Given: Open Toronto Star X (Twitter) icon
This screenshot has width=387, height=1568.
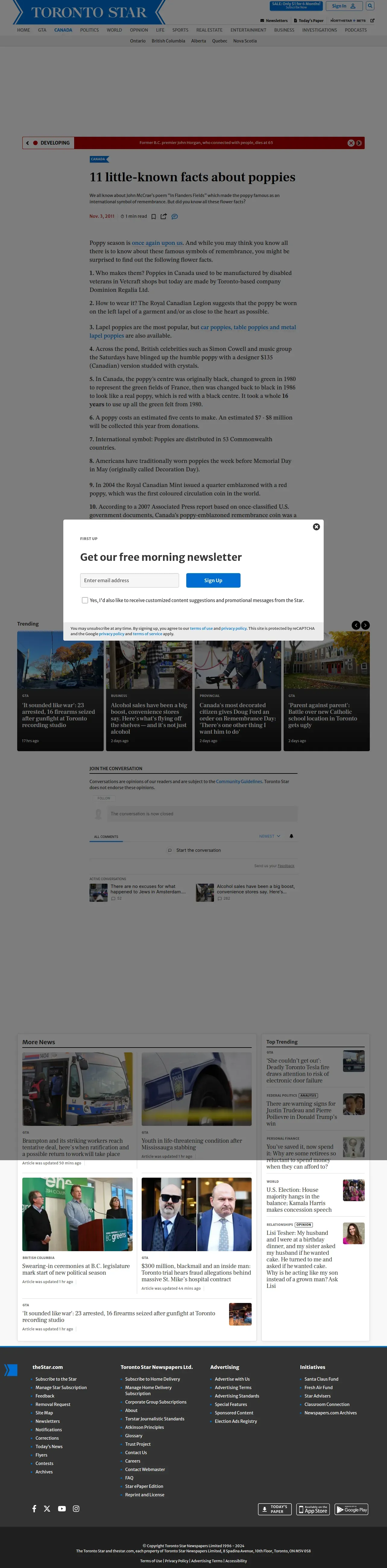Looking at the screenshot, I should click(47, 1508).
